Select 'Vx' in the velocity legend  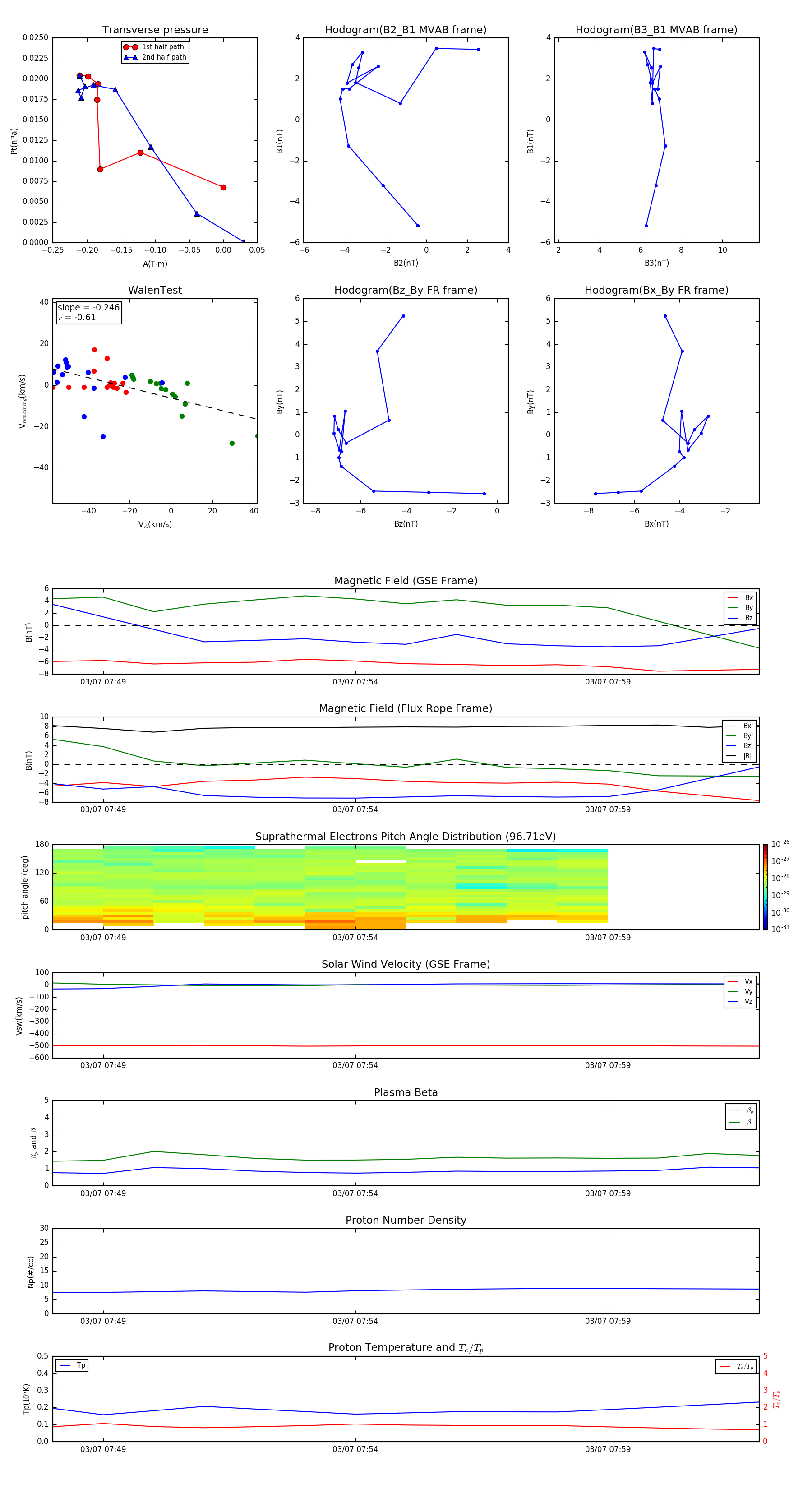pos(740,981)
